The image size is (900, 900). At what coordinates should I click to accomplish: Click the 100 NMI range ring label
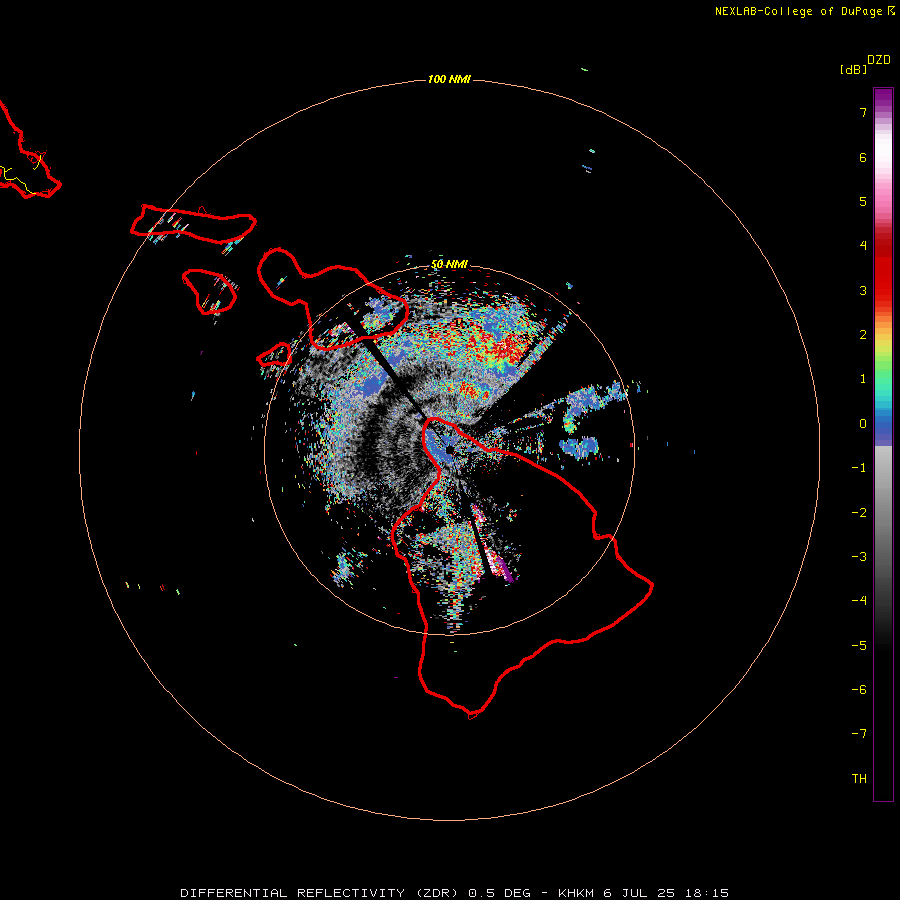(x=449, y=79)
